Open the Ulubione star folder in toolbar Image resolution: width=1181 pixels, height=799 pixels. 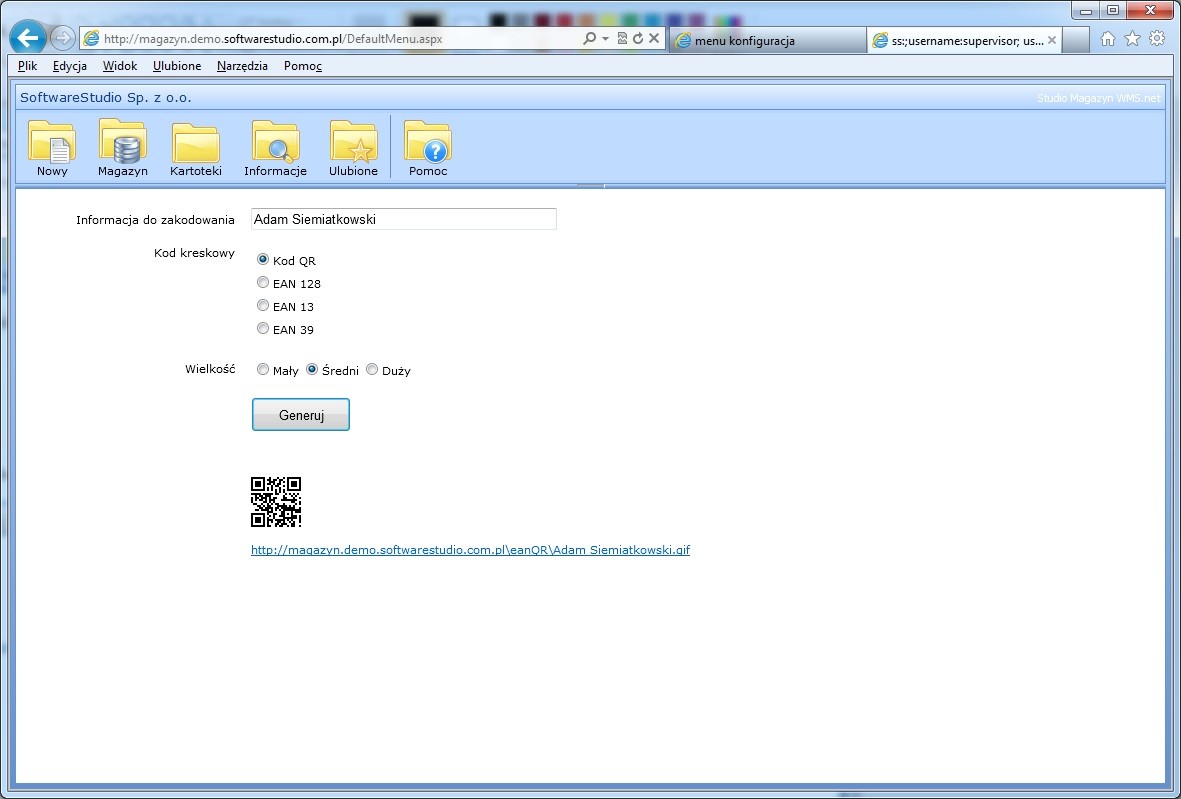[353, 142]
